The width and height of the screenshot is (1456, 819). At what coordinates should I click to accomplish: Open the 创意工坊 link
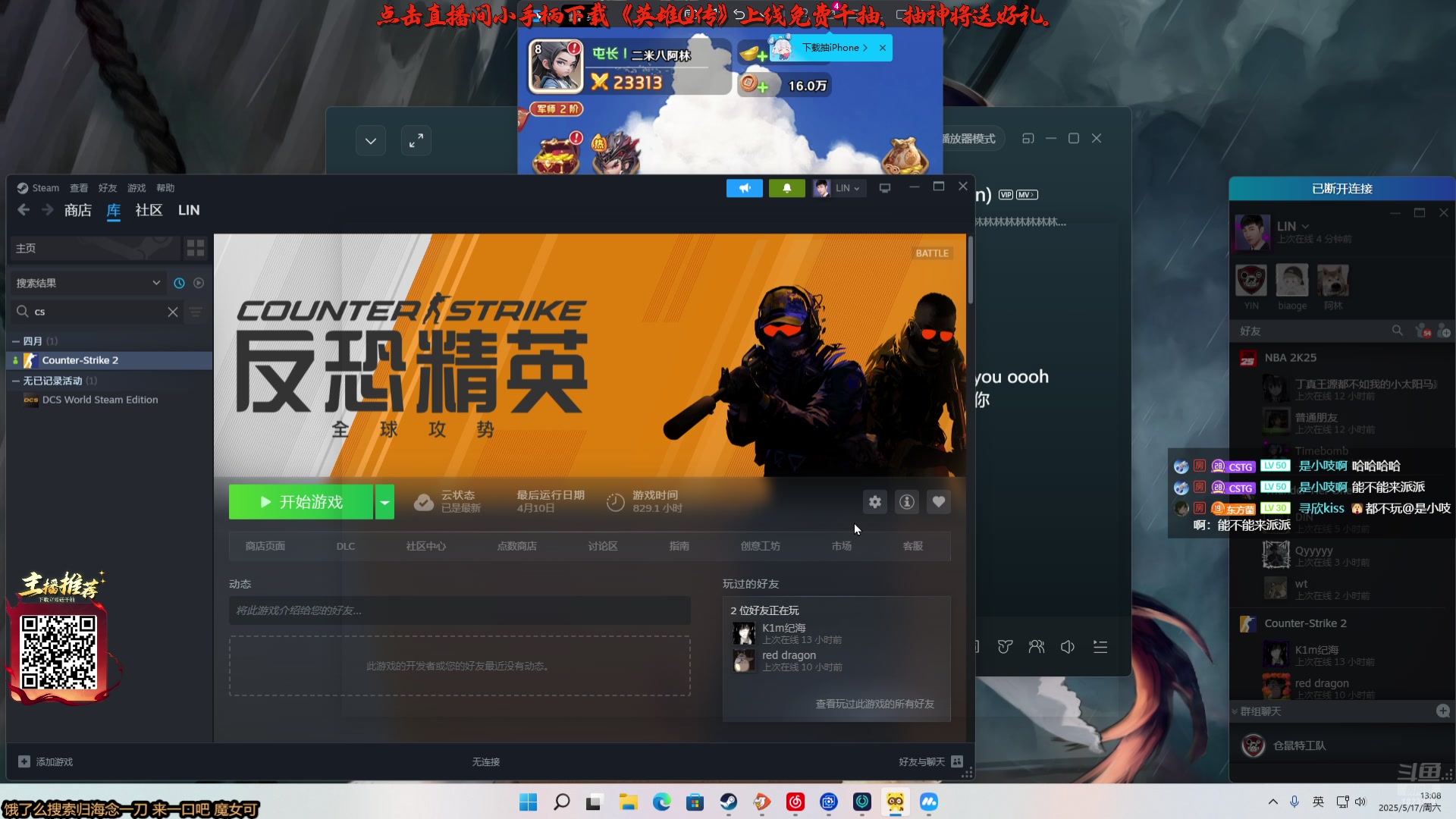[761, 546]
